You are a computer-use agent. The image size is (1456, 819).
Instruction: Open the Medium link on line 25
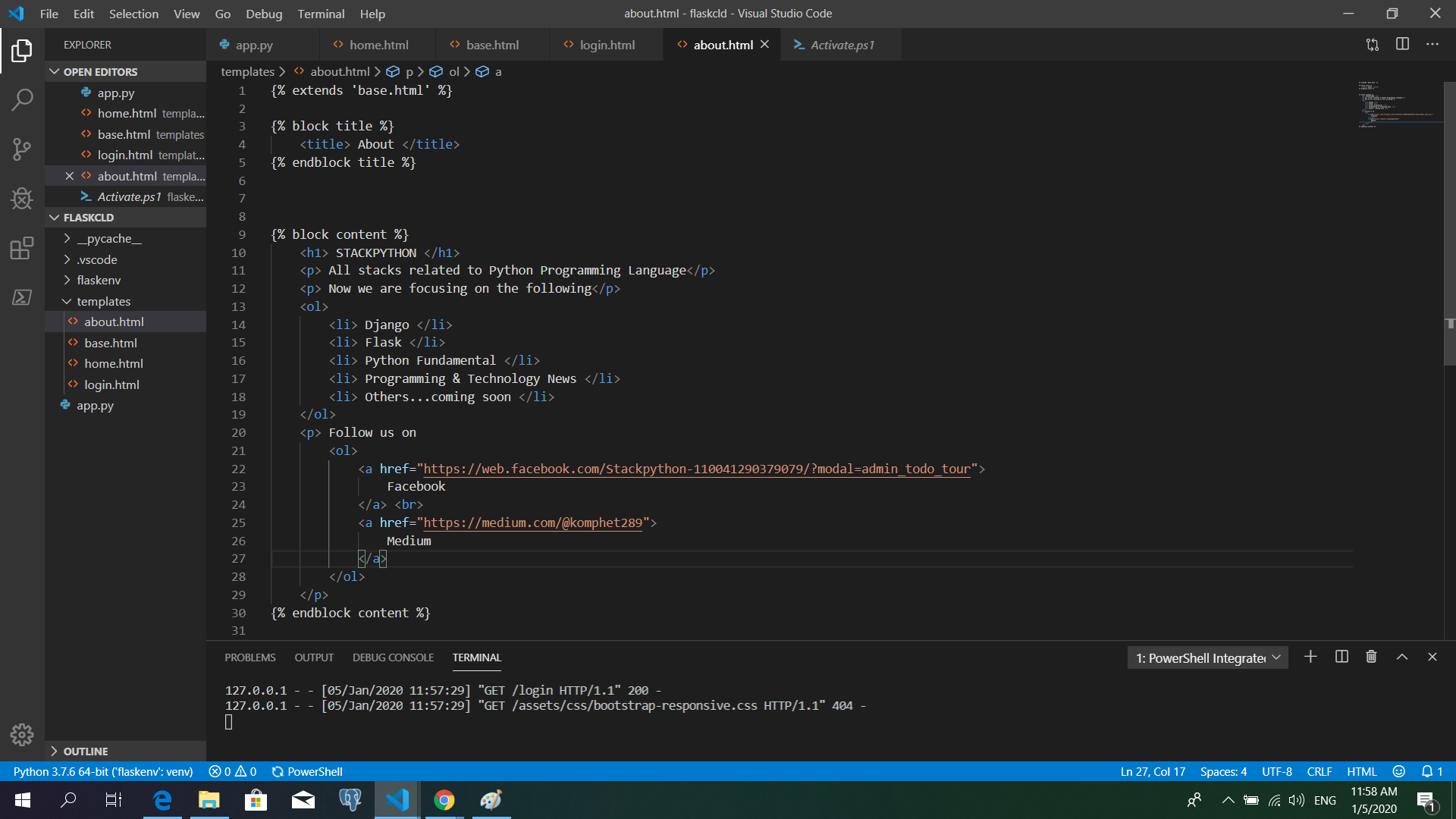534,522
